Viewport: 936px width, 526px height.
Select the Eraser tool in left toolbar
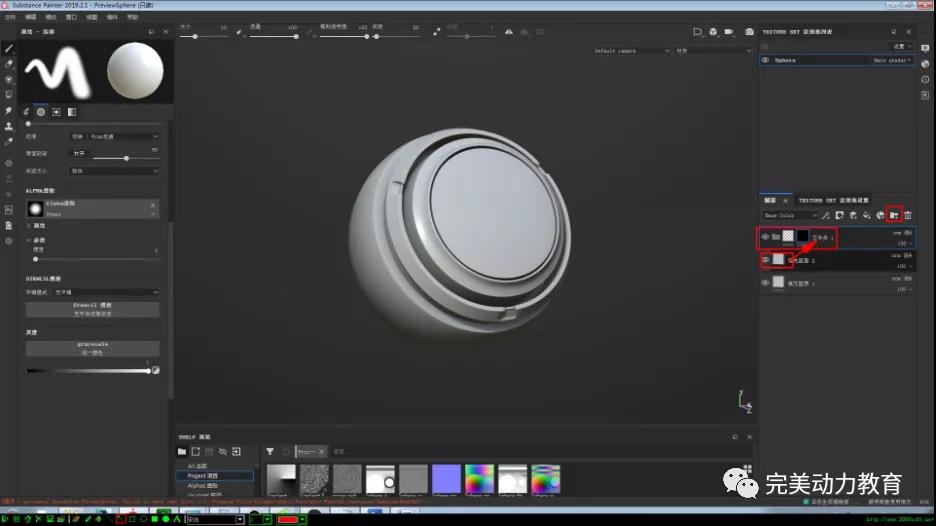[x=9, y=63]
